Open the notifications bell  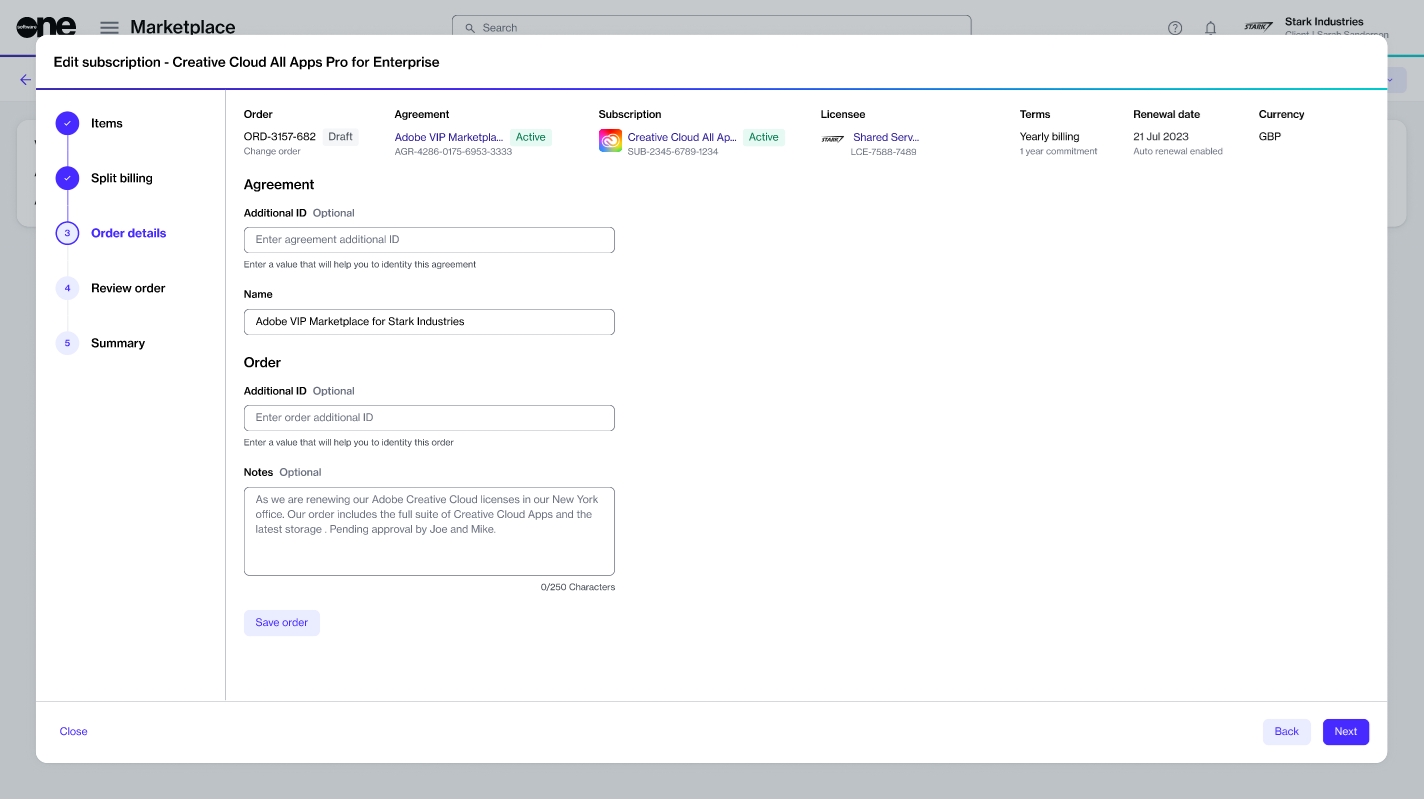1210,28
